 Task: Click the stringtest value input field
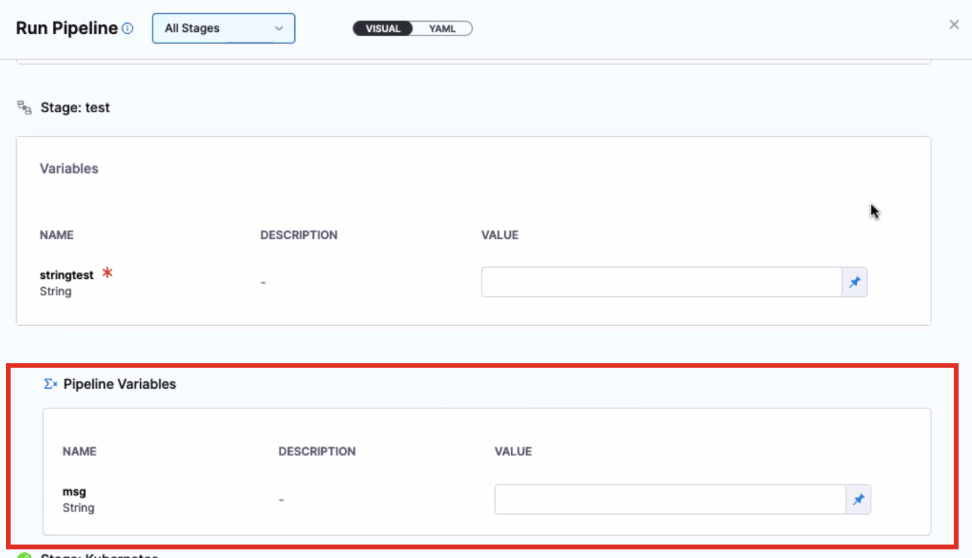661,283
